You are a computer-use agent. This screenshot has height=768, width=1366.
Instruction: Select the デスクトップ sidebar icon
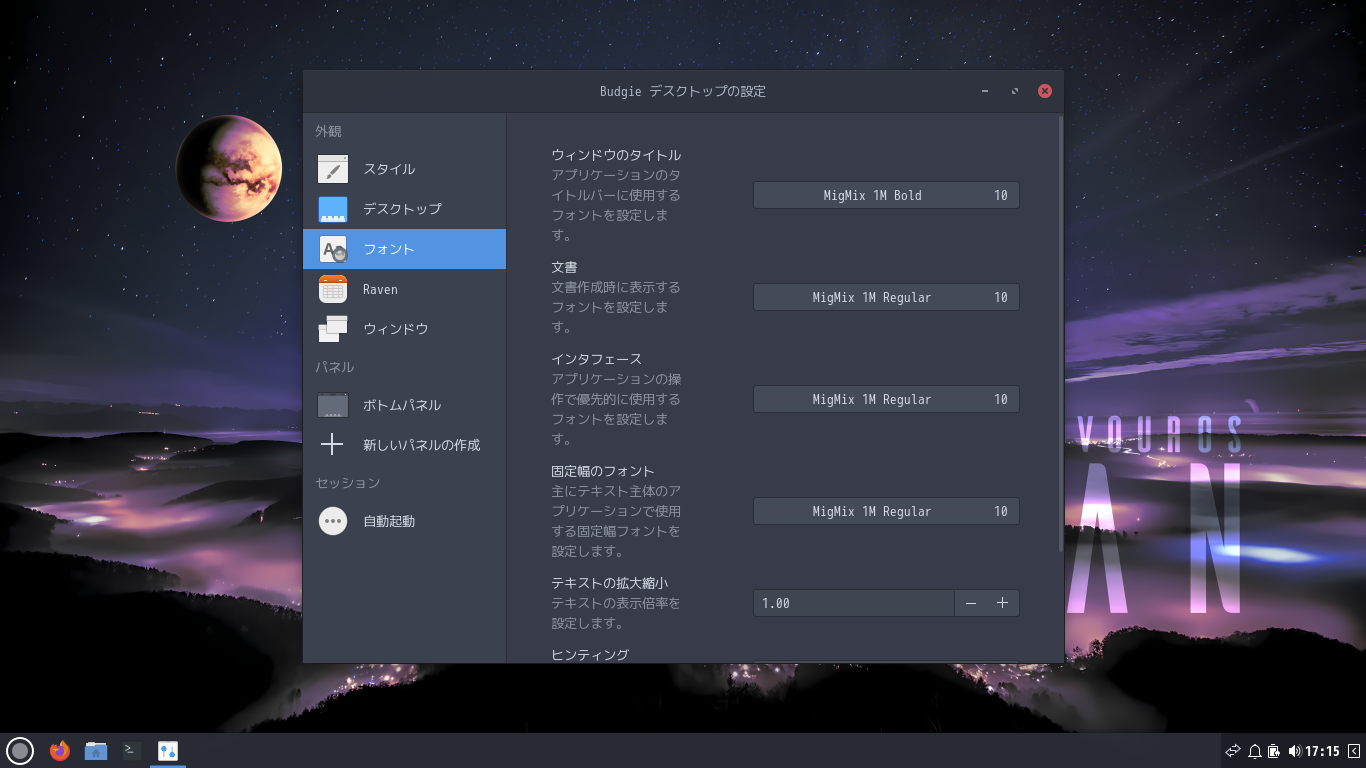(x=333, y=209)
